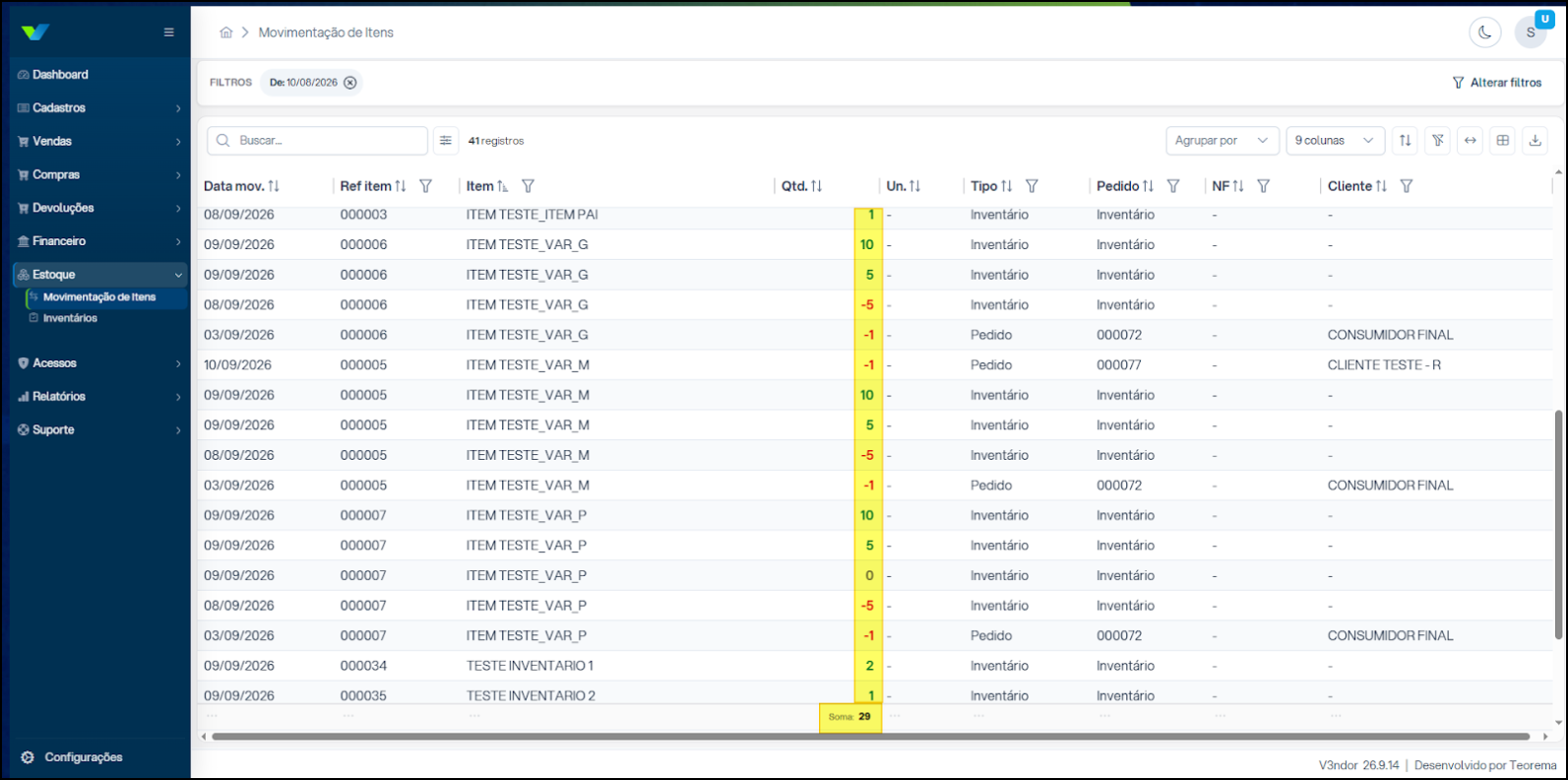Image resolution: width=1568 pixels, height=780 pixels.
Task: Remove the De: 10/08/2026 filter chip
Action: tap(350, 83)
